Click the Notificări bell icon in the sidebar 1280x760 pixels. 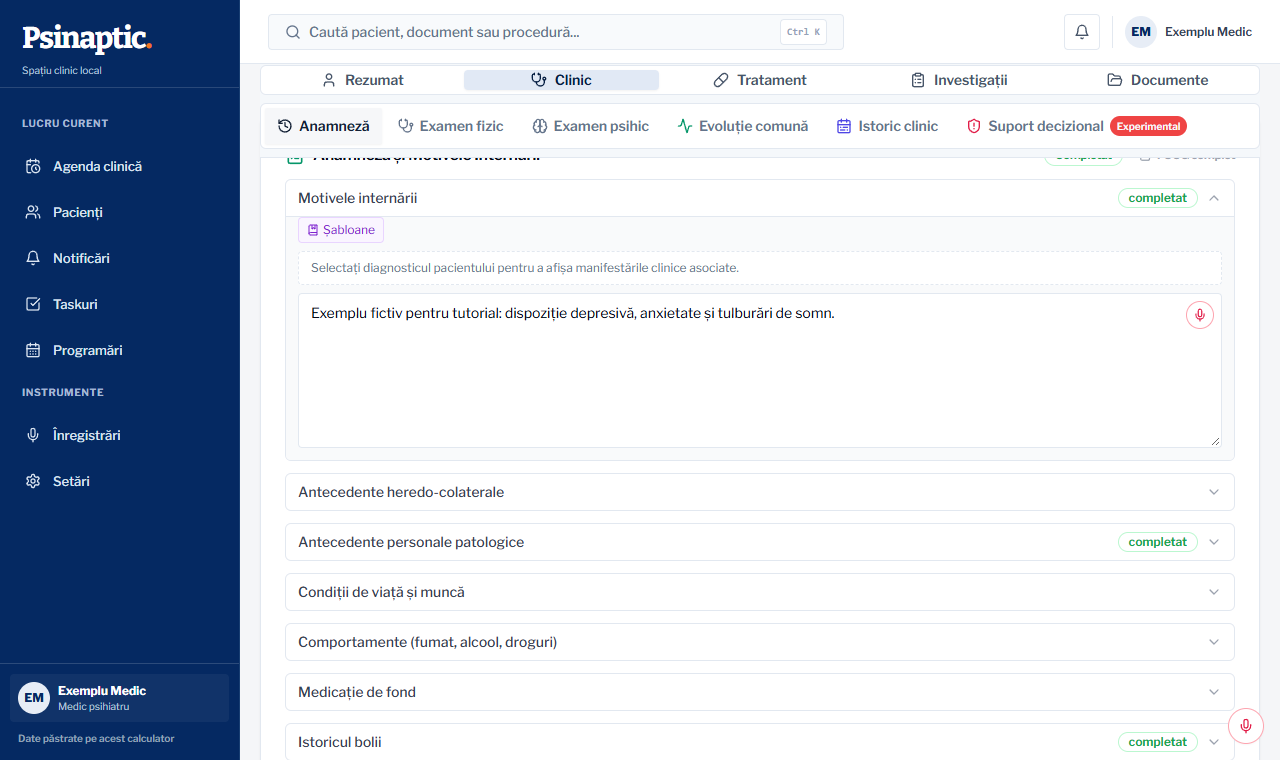[33, 258]
